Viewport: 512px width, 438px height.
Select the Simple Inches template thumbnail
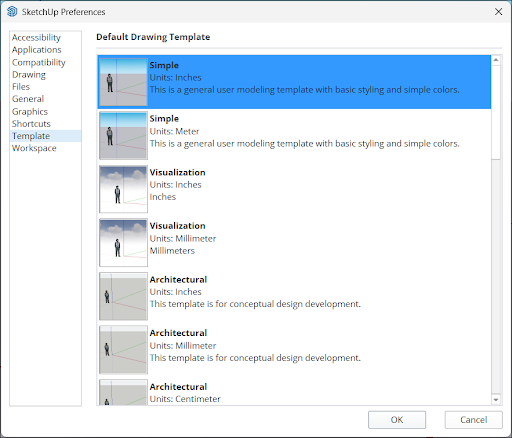pyautogui.click(x=123, y=82)
